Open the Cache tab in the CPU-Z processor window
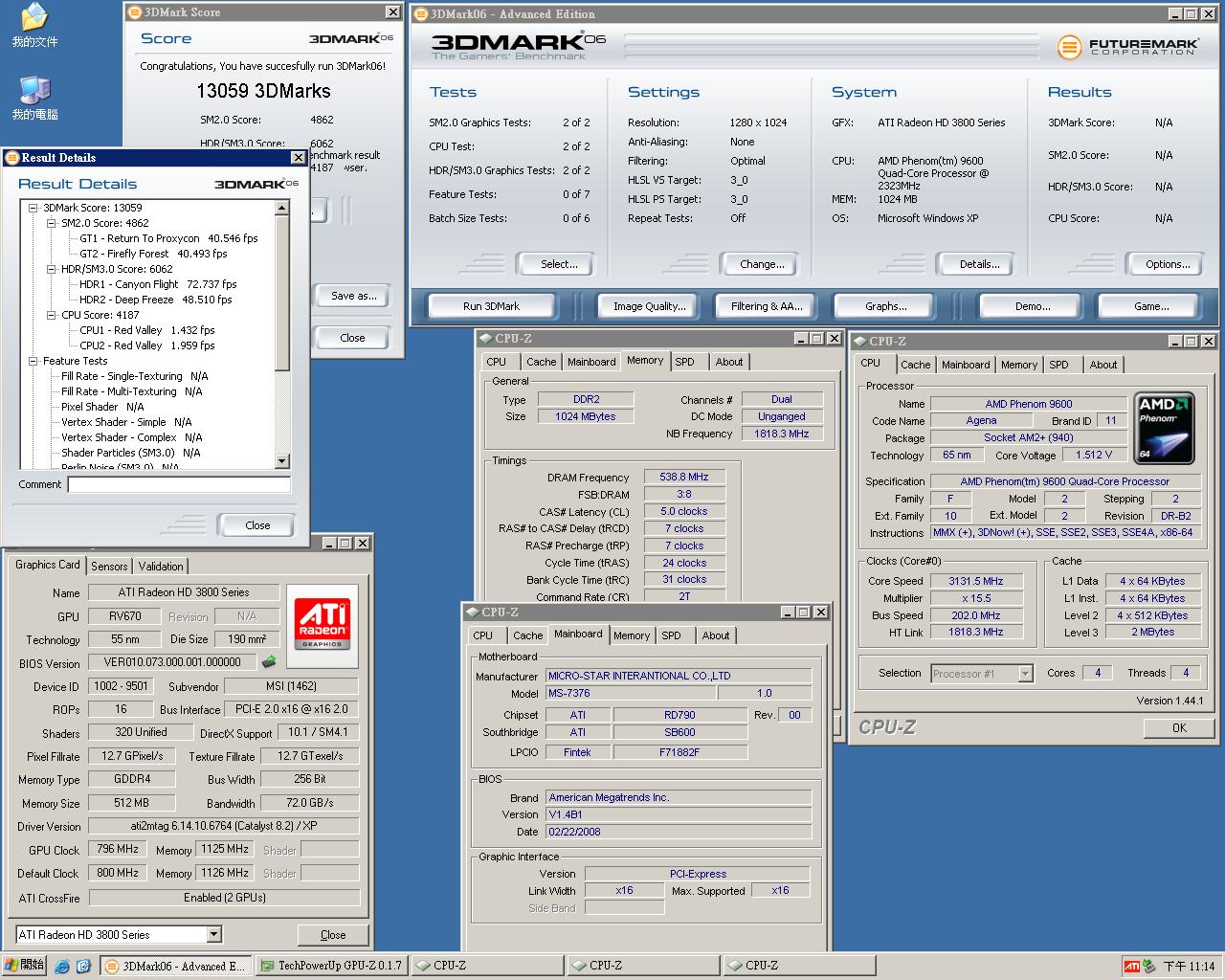The height and width of the screenshot is (980, 1225). coord(915,365)
